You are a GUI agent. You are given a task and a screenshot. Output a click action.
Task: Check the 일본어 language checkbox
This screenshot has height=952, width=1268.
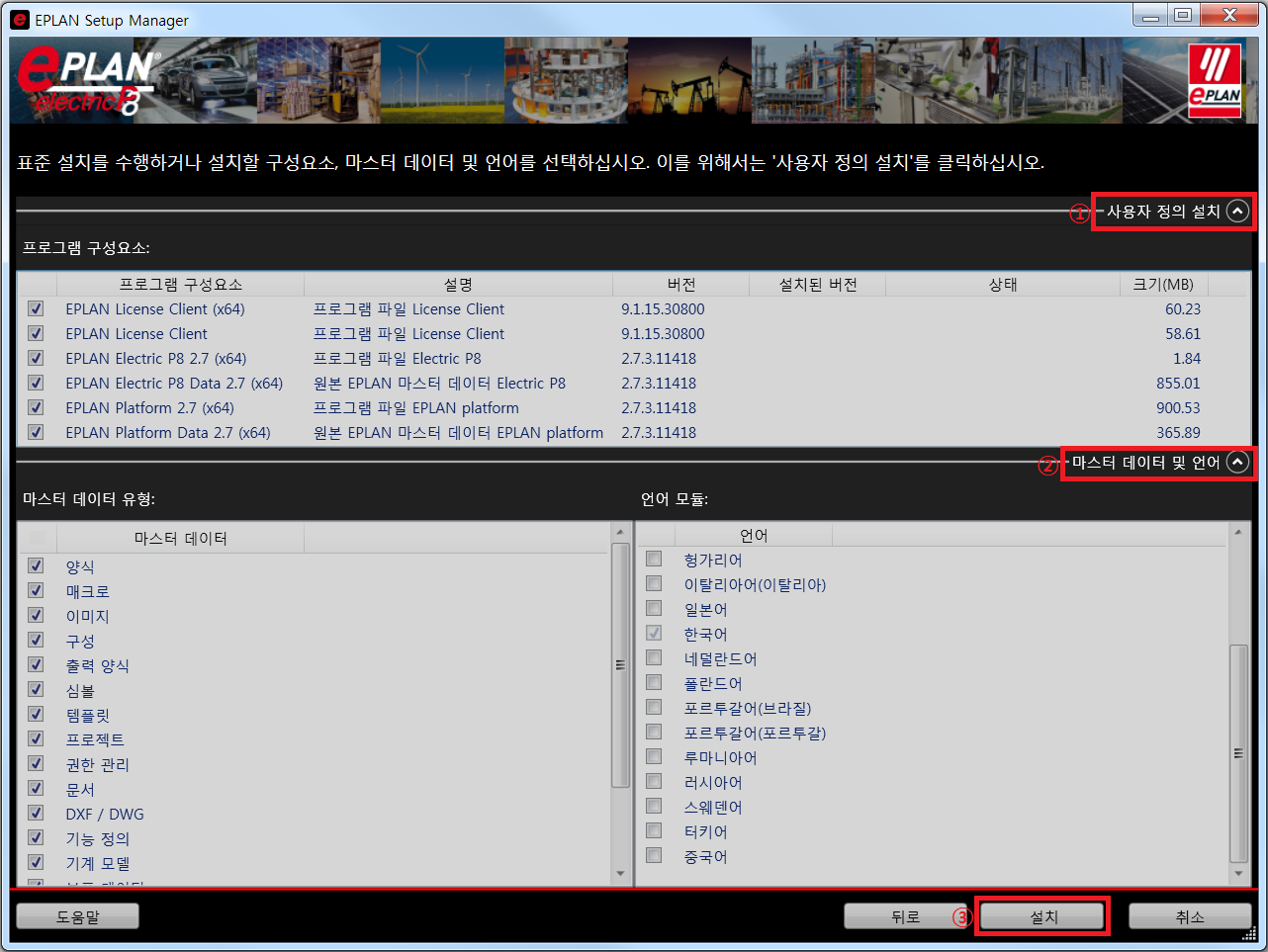pos(654,608)
